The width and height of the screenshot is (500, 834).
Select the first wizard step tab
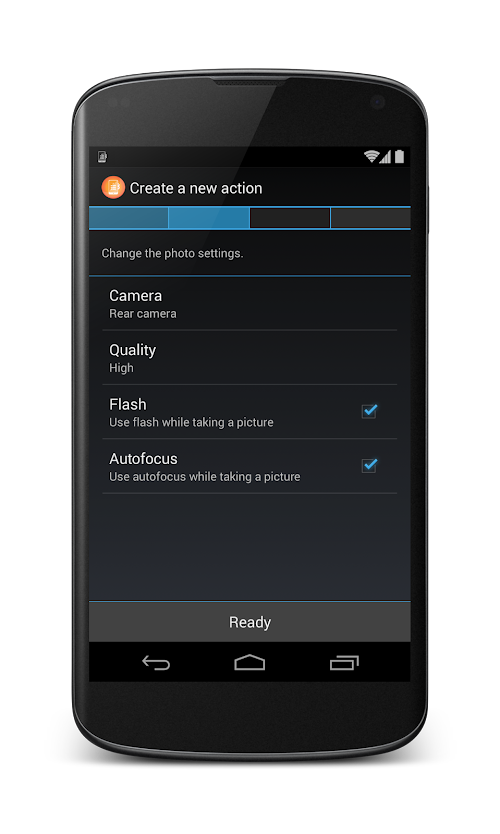[x=128, y=218]
